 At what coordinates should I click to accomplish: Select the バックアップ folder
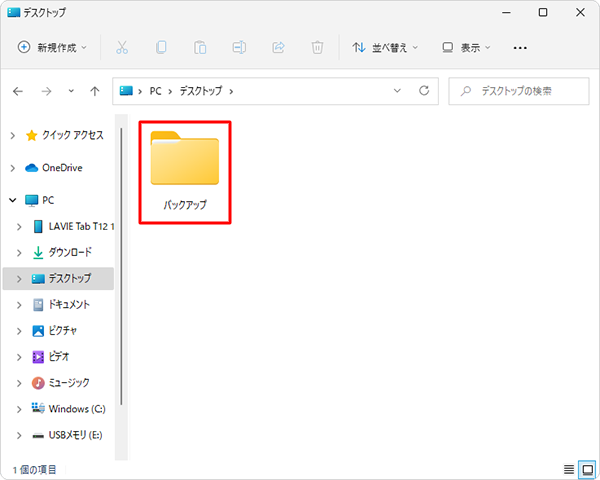pyautogui.click(x=185, y=172)
